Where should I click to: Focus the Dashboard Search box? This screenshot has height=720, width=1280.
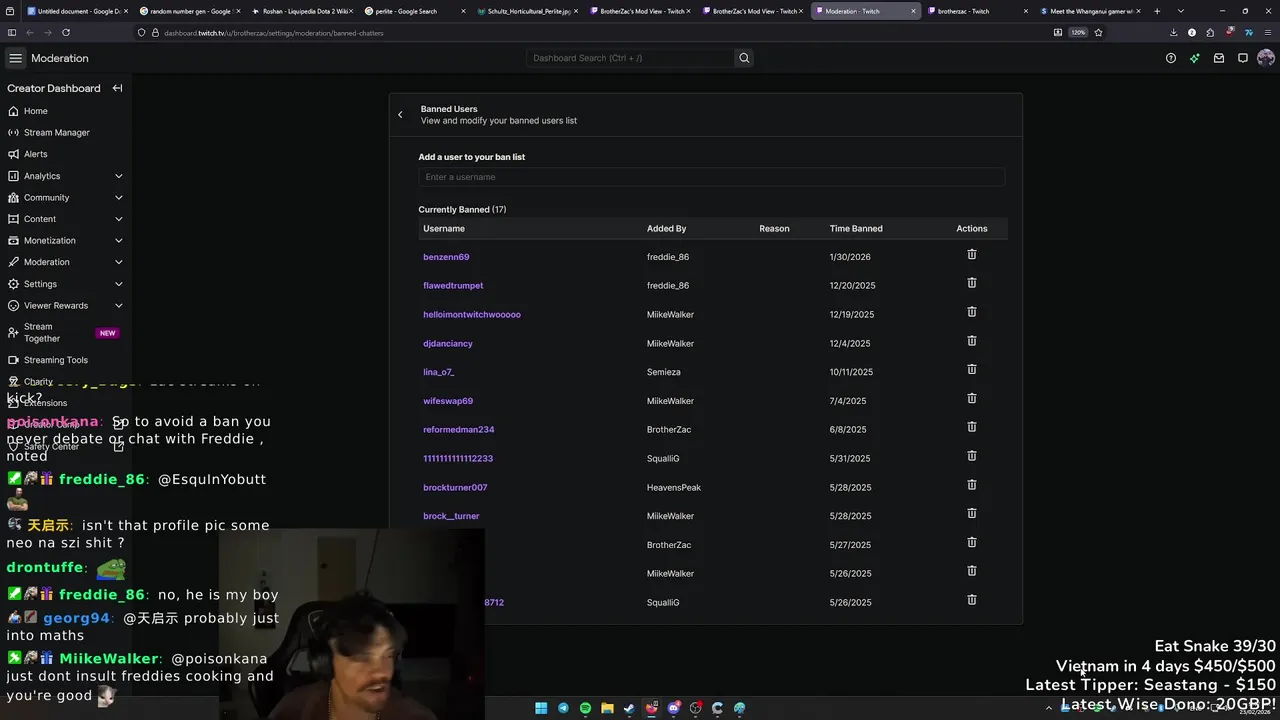click(630, 58)
